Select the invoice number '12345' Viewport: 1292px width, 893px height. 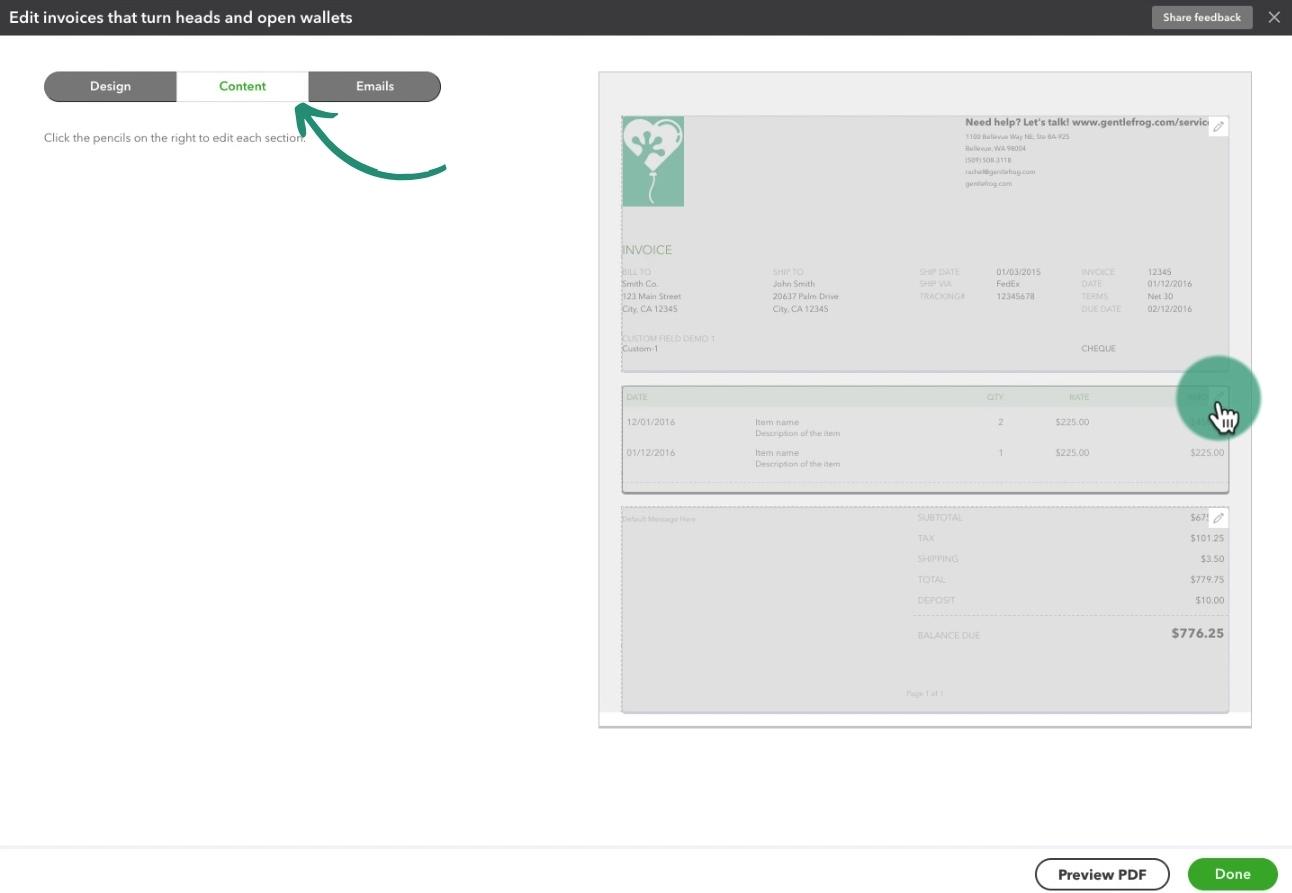point(1159,272)
